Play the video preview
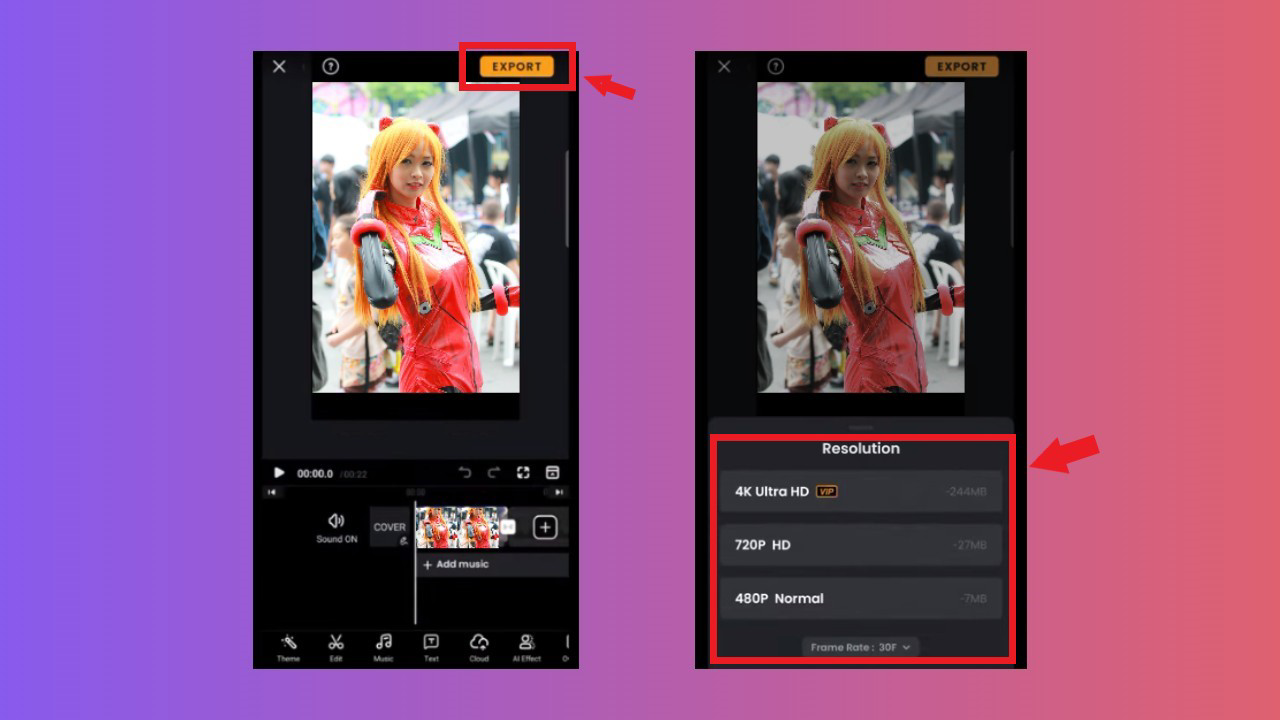Viewport: 1280px width, 720px height. pos(278,470)
